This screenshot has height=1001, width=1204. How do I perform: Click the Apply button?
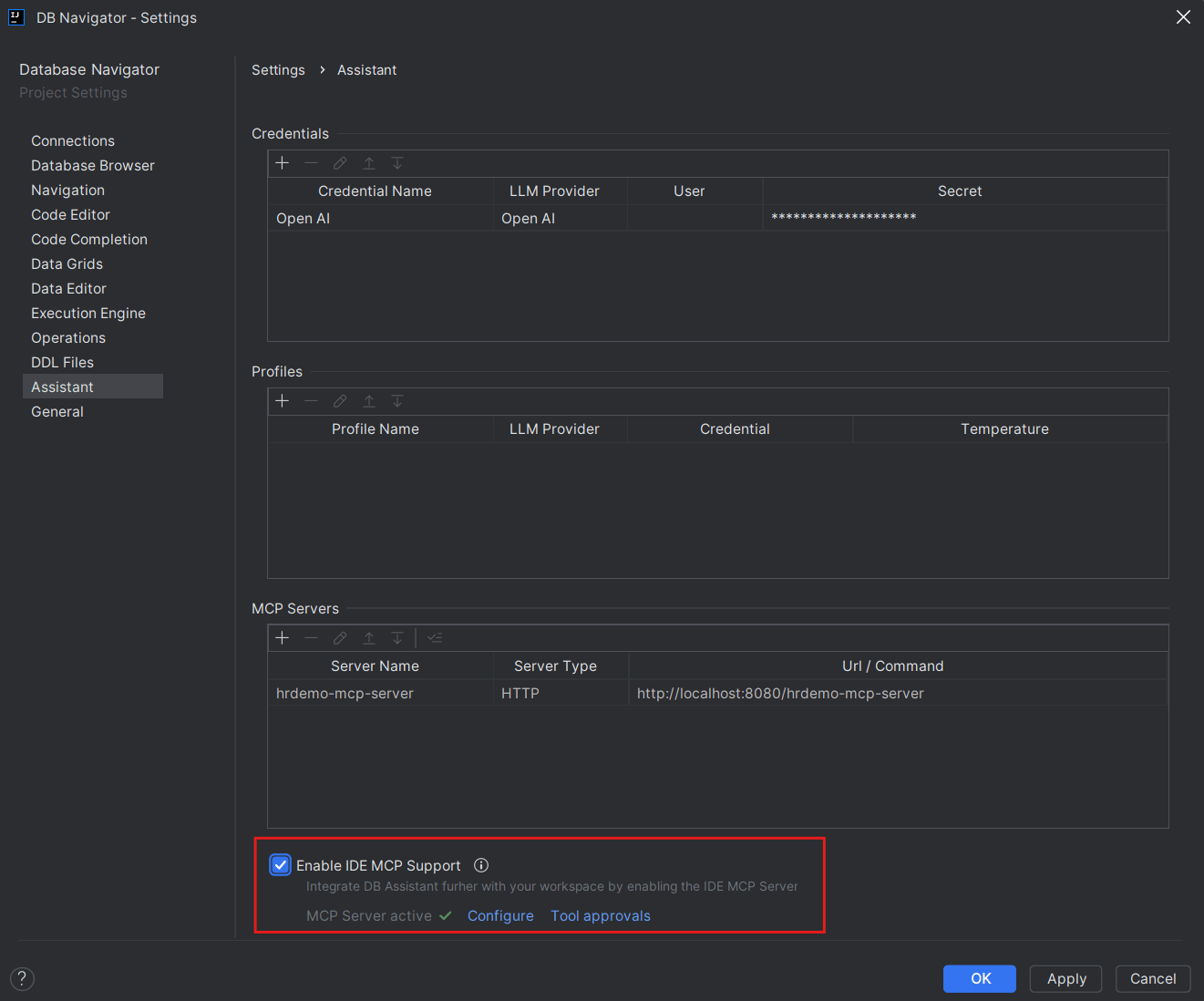pos(1066,978)
